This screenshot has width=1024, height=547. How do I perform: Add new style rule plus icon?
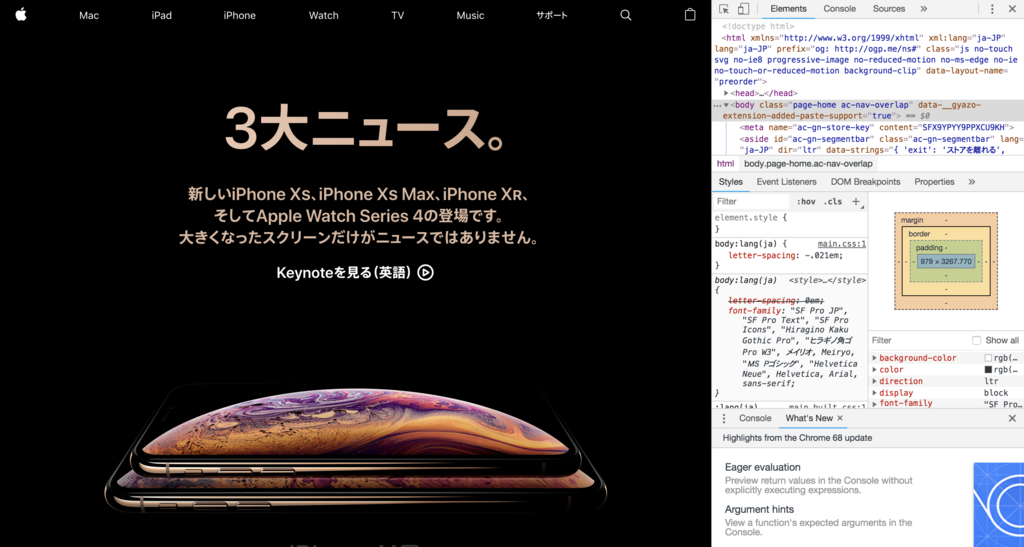856,202
